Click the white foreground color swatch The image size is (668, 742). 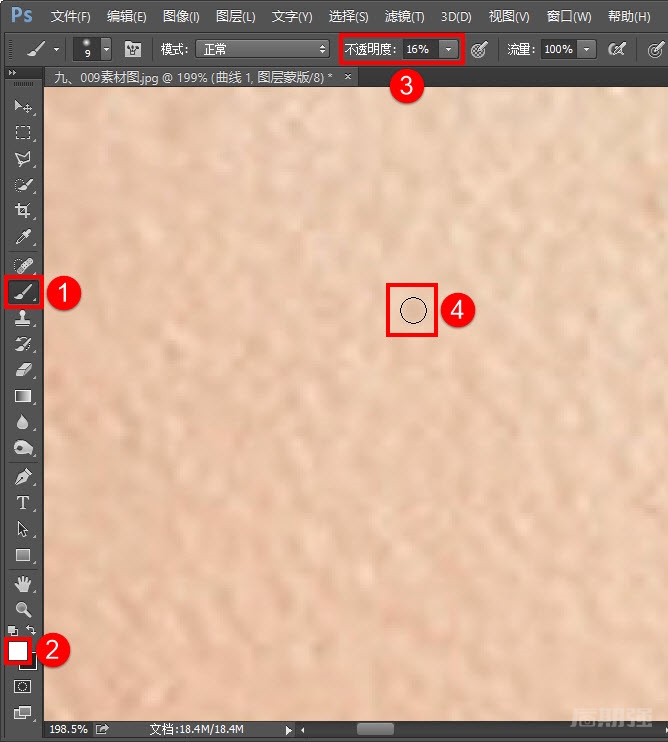18,650
